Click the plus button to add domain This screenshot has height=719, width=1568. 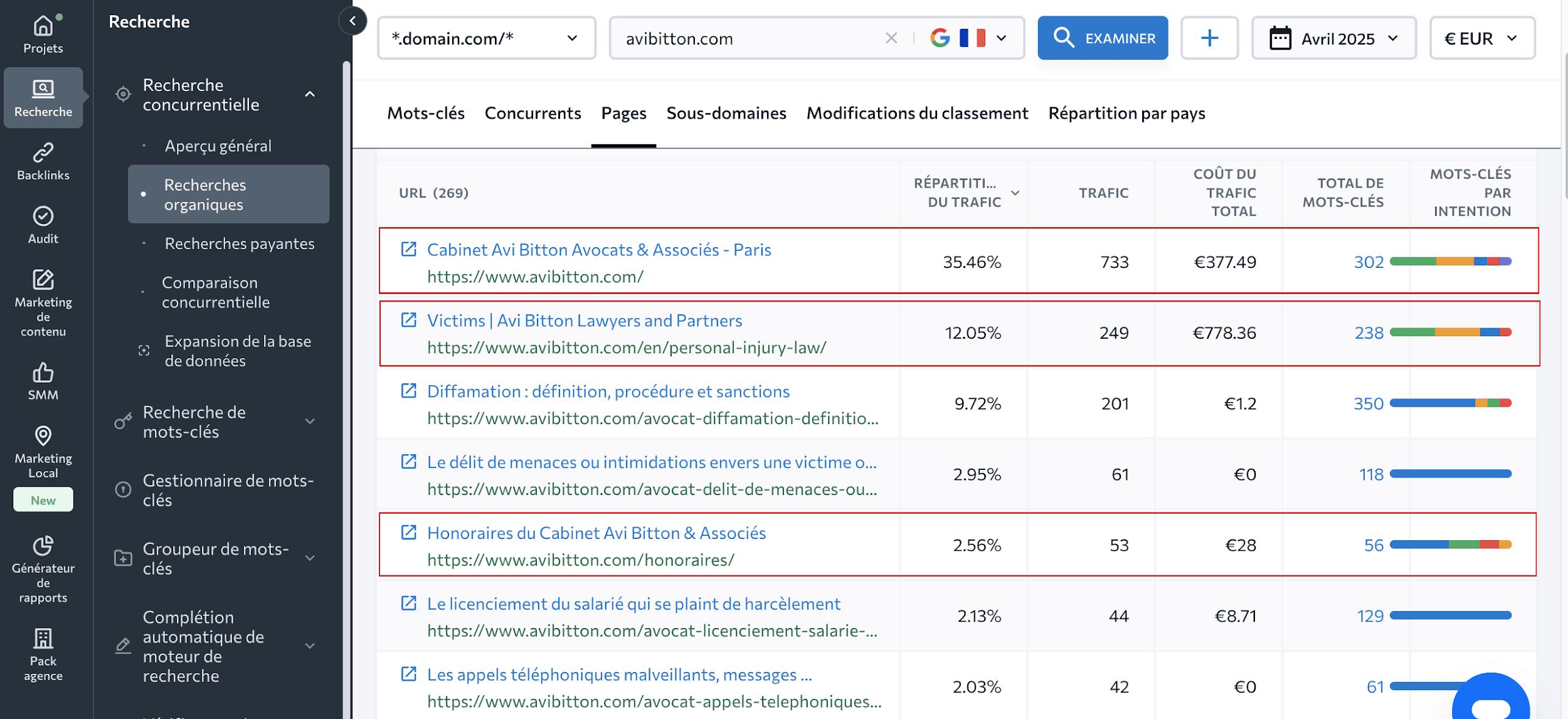(1209, 38)
